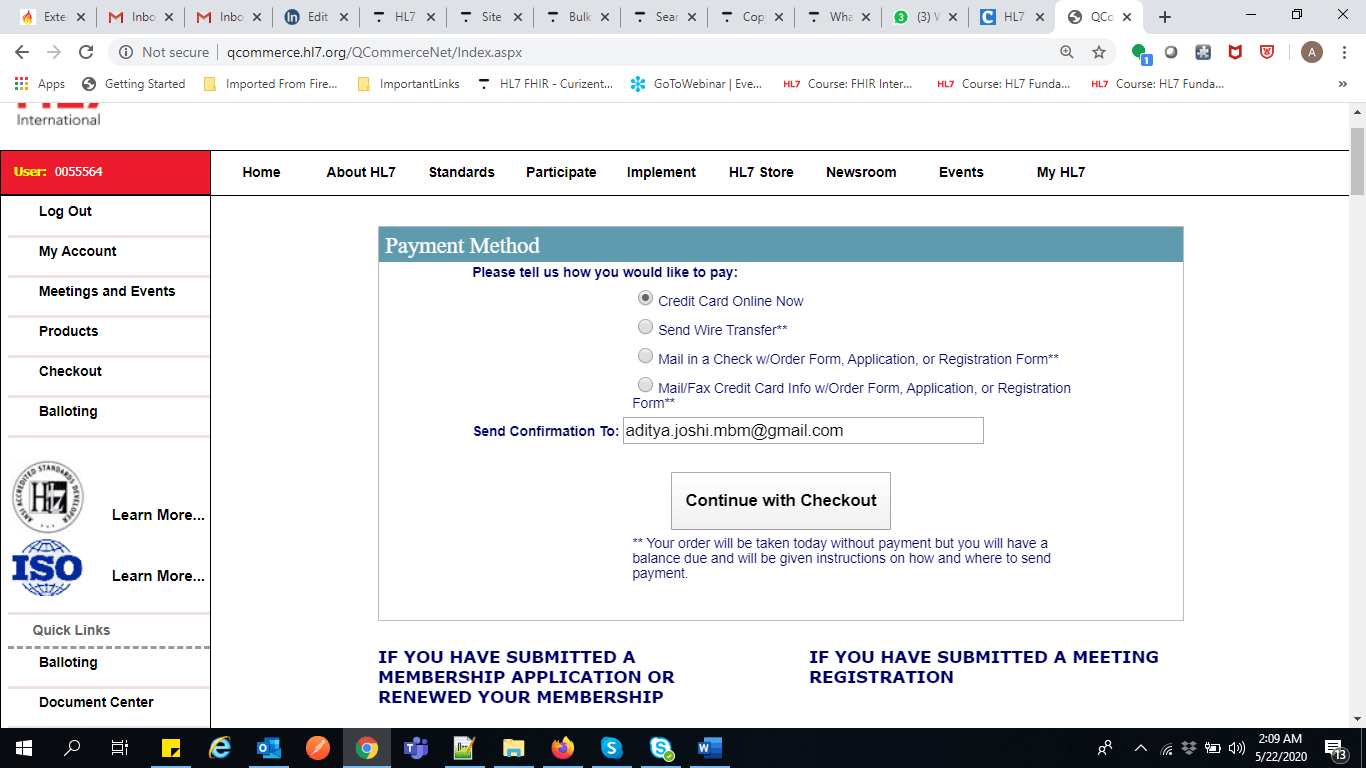Image resolution: width=1366 pixels, height=768 pixels.
Task: Open Standards menu item
Action: tap(462, 172)
